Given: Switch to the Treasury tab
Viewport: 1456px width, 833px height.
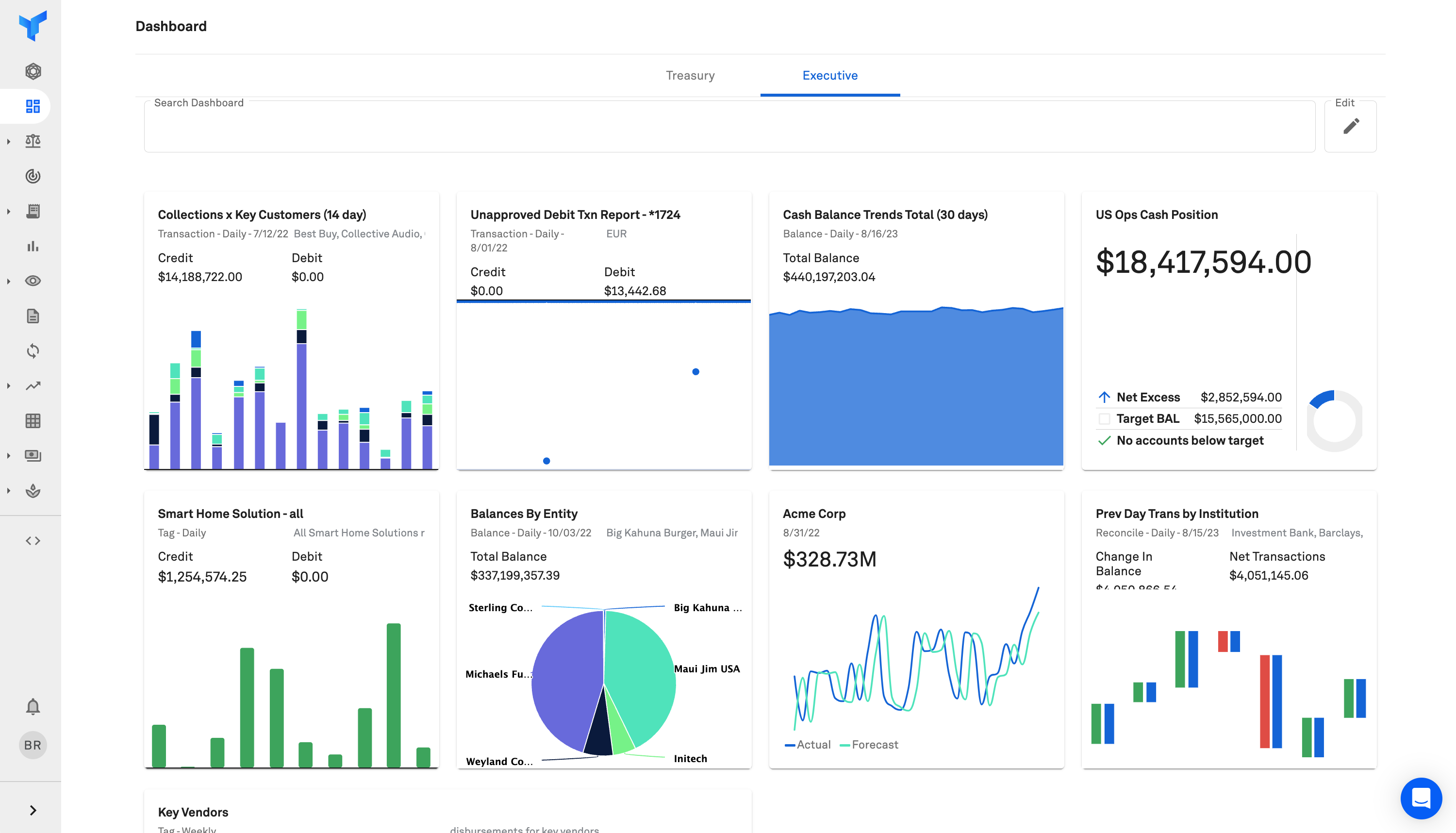Looking at the screenshot, I should pos(690,76).
